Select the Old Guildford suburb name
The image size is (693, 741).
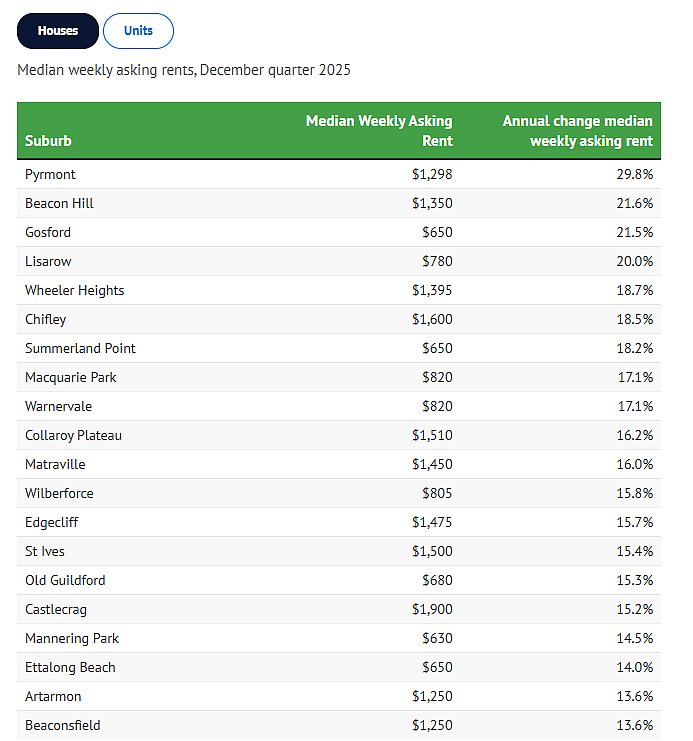pos(65,580)
